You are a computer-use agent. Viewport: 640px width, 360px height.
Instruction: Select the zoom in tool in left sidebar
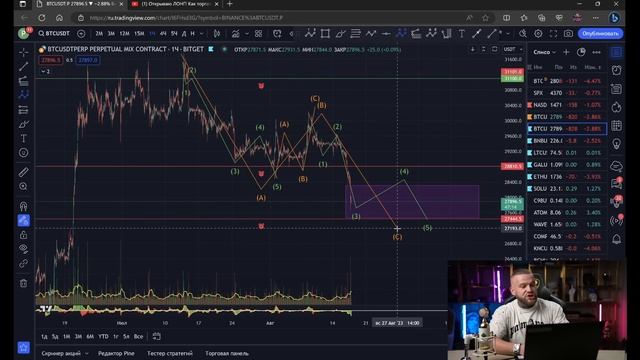click(x=23, y=187)
